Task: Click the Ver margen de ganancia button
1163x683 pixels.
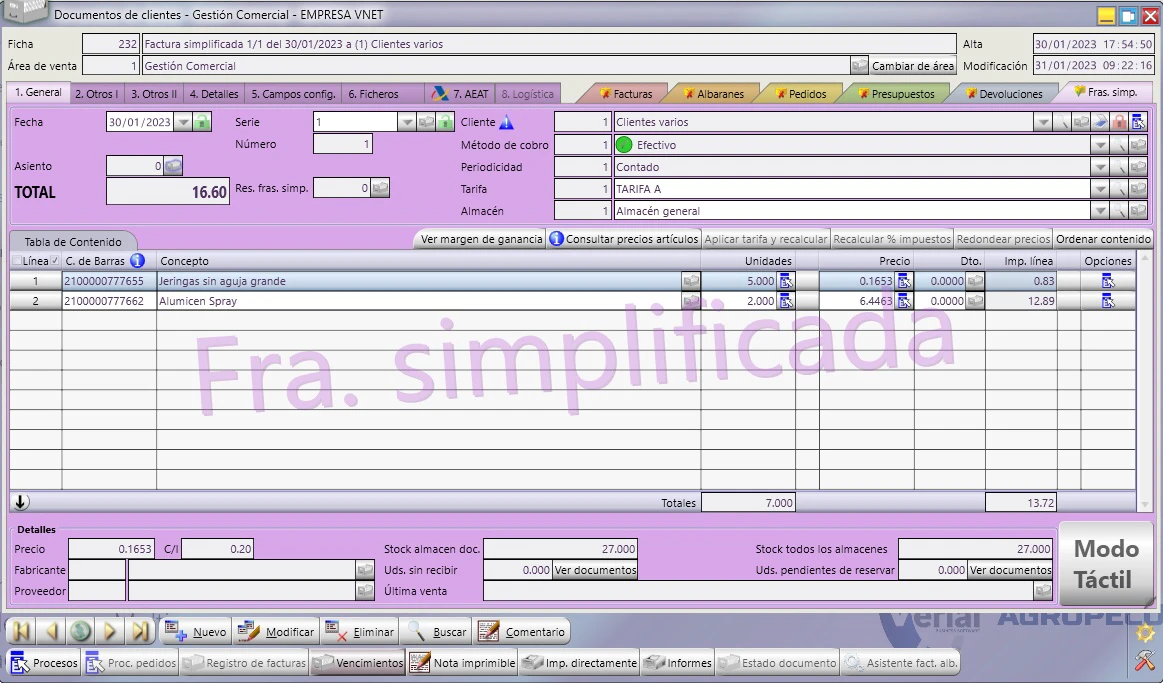Action: click(481, 239)
